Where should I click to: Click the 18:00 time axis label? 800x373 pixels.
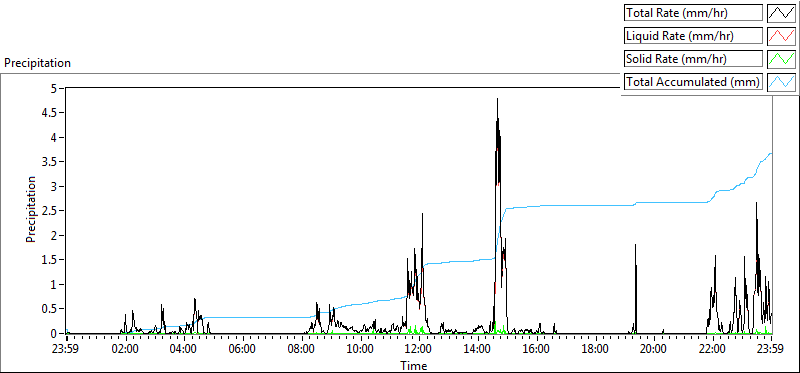tap(595, 350)
